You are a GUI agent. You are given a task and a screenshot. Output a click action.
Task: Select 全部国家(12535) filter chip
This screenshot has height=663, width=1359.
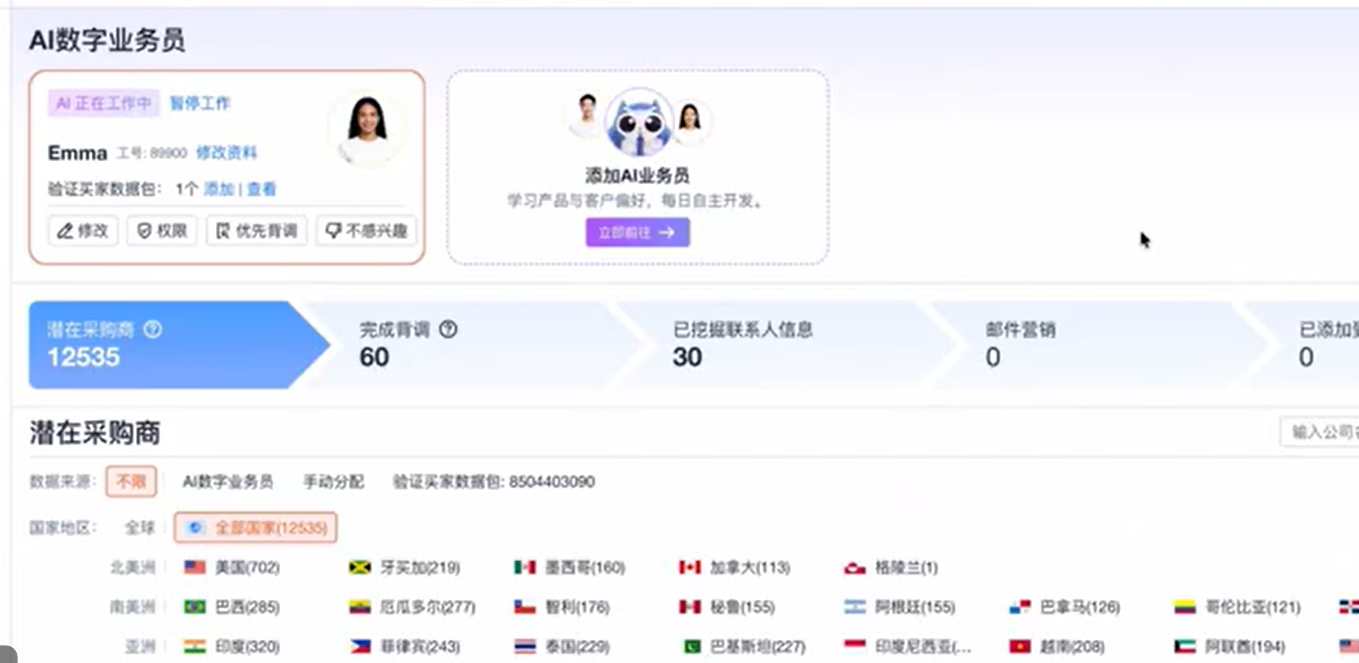(255, 527)
